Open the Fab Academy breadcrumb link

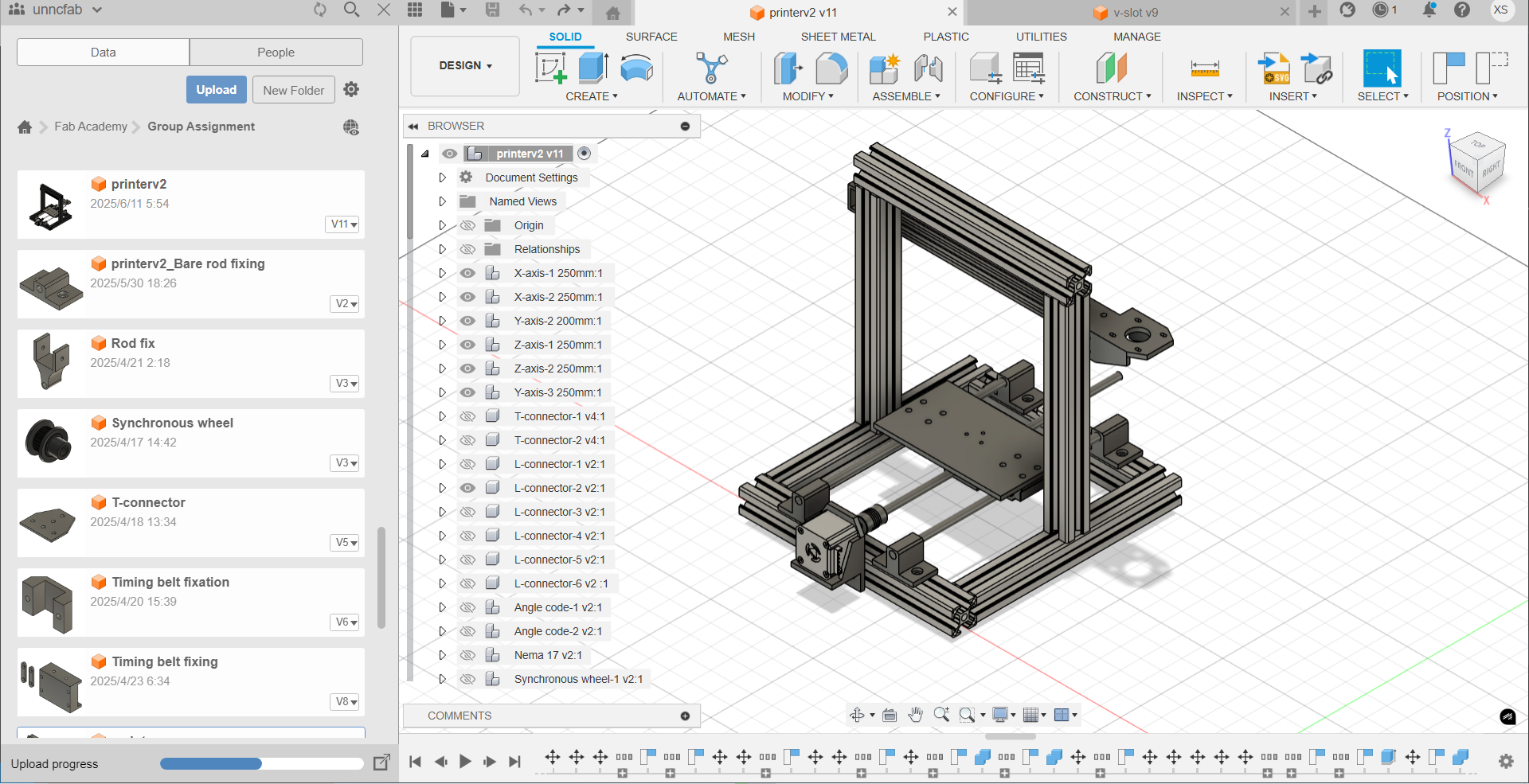click(x=91, y=127)
